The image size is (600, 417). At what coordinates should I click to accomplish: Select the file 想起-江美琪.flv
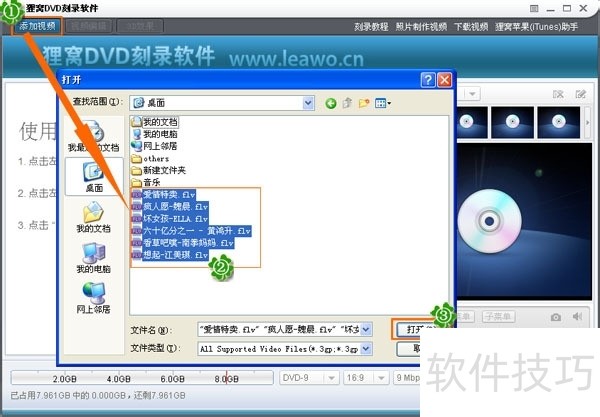[x=170, y=255]
